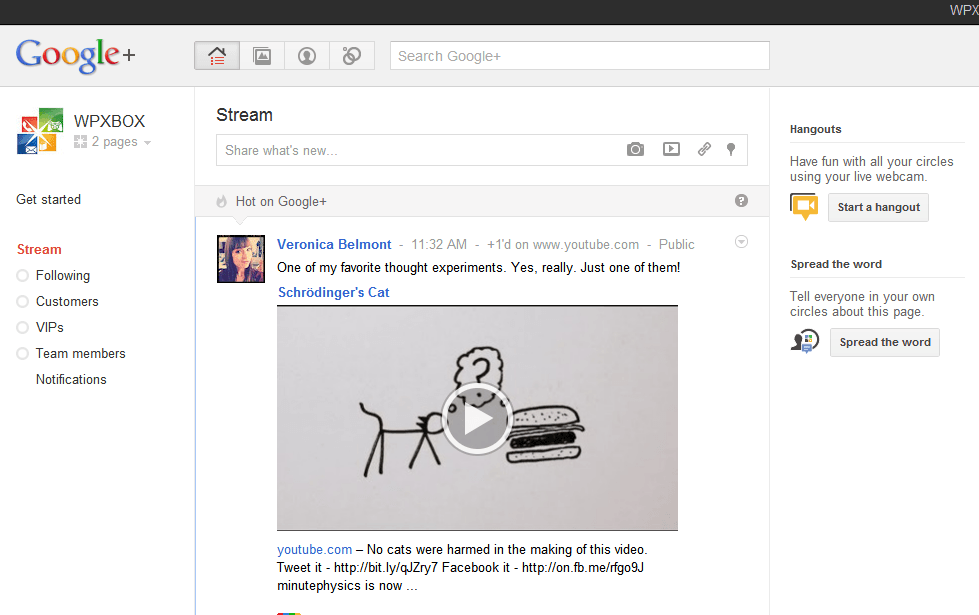Click the hangout webcam icon
Viewport: 979px width, 615px height.
805,207
